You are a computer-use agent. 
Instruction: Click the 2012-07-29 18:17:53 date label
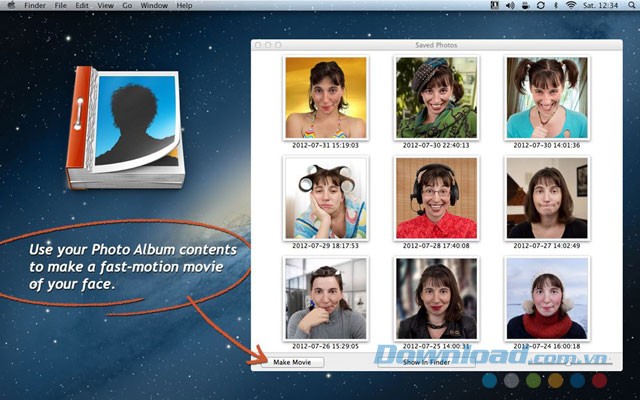click(325, 246)
